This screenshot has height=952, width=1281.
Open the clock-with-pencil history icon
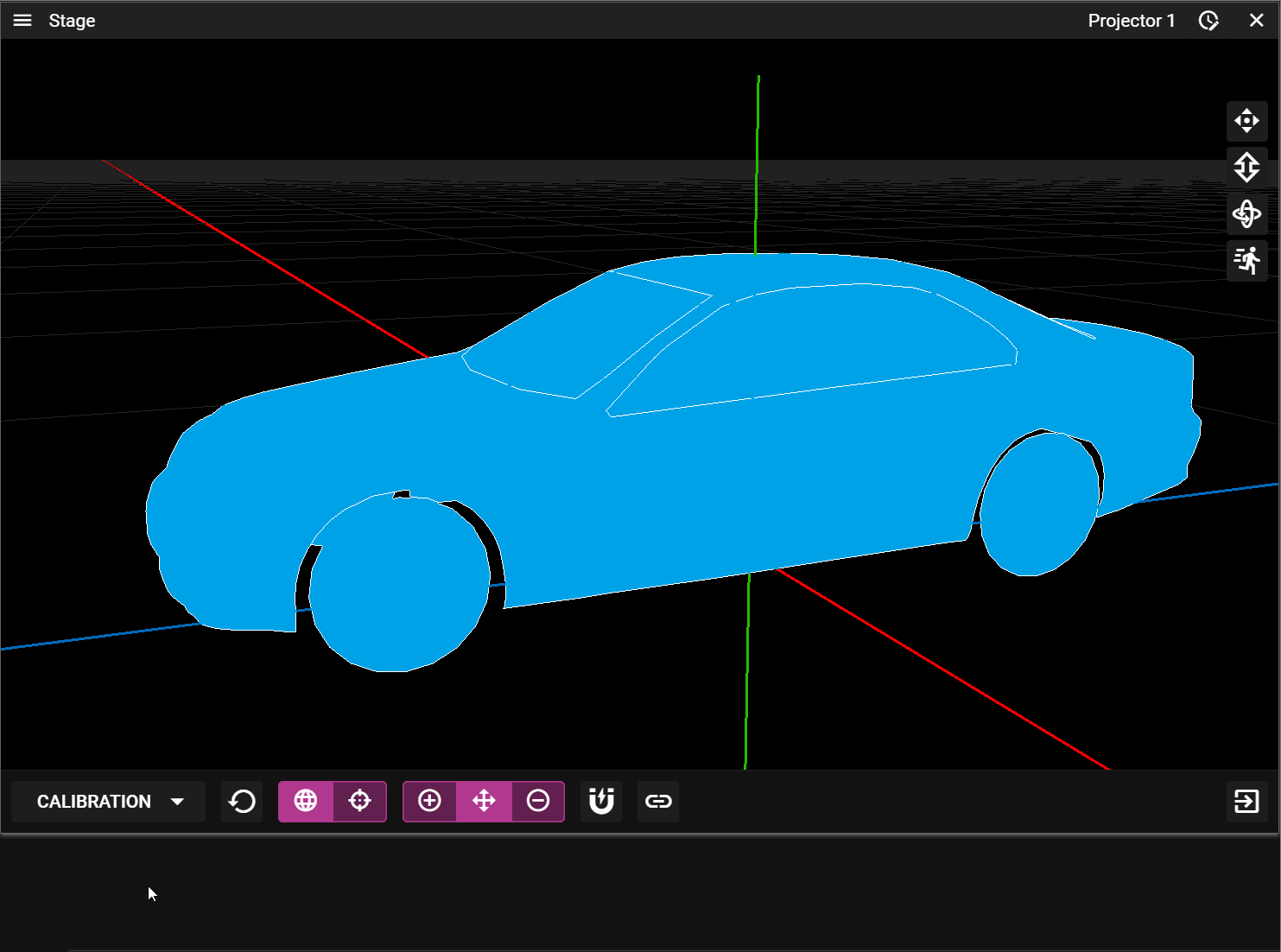[1208, 21]
